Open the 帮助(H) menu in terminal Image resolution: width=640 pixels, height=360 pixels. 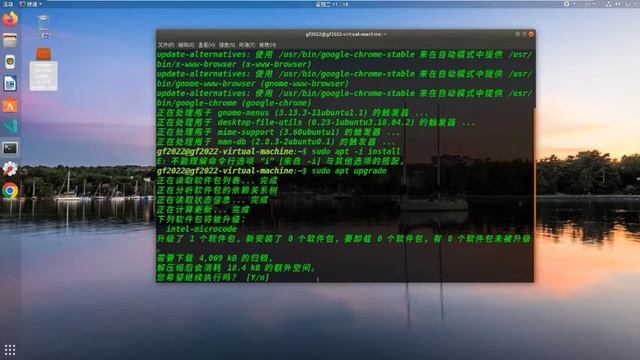coord(267,45)
